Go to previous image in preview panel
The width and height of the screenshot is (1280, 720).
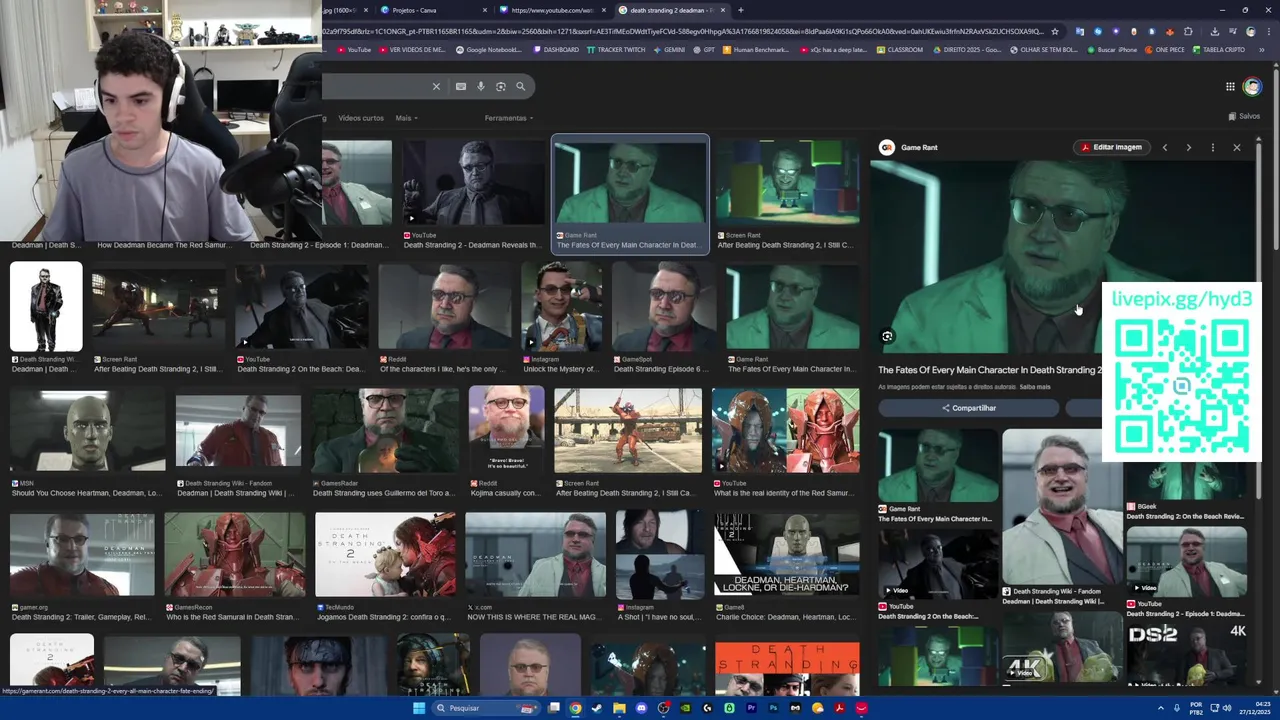(1164, 147)
